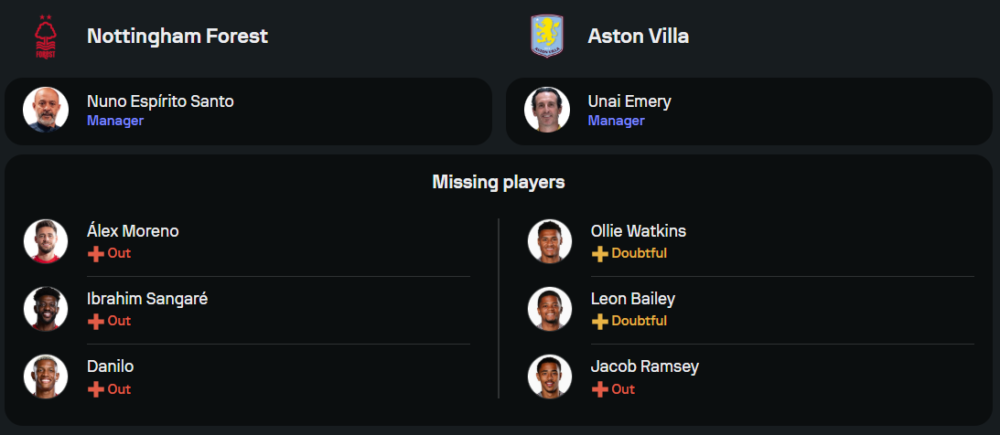Open the Nottingham Forest team name link

click(x=177, y=36)
